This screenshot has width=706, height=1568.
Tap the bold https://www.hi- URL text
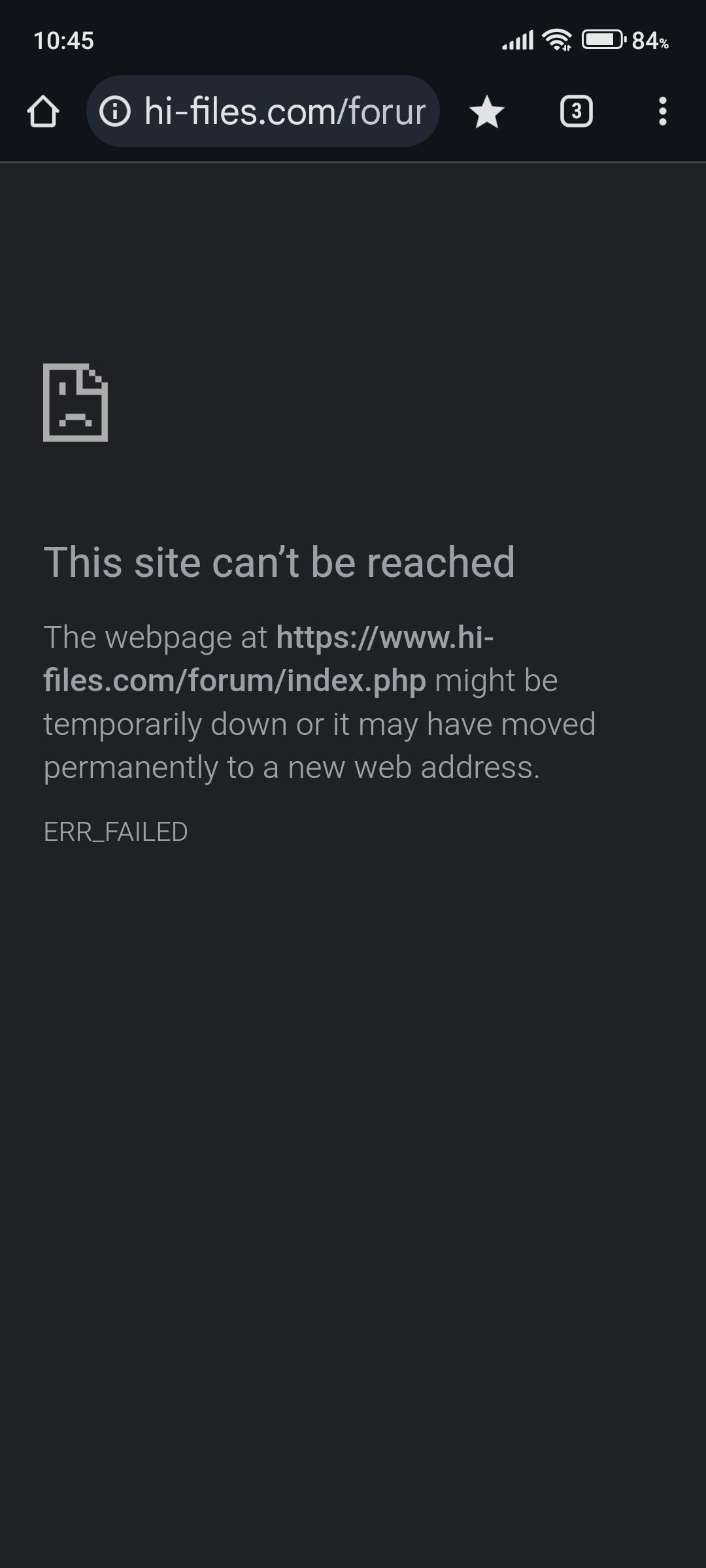(385, 637)
